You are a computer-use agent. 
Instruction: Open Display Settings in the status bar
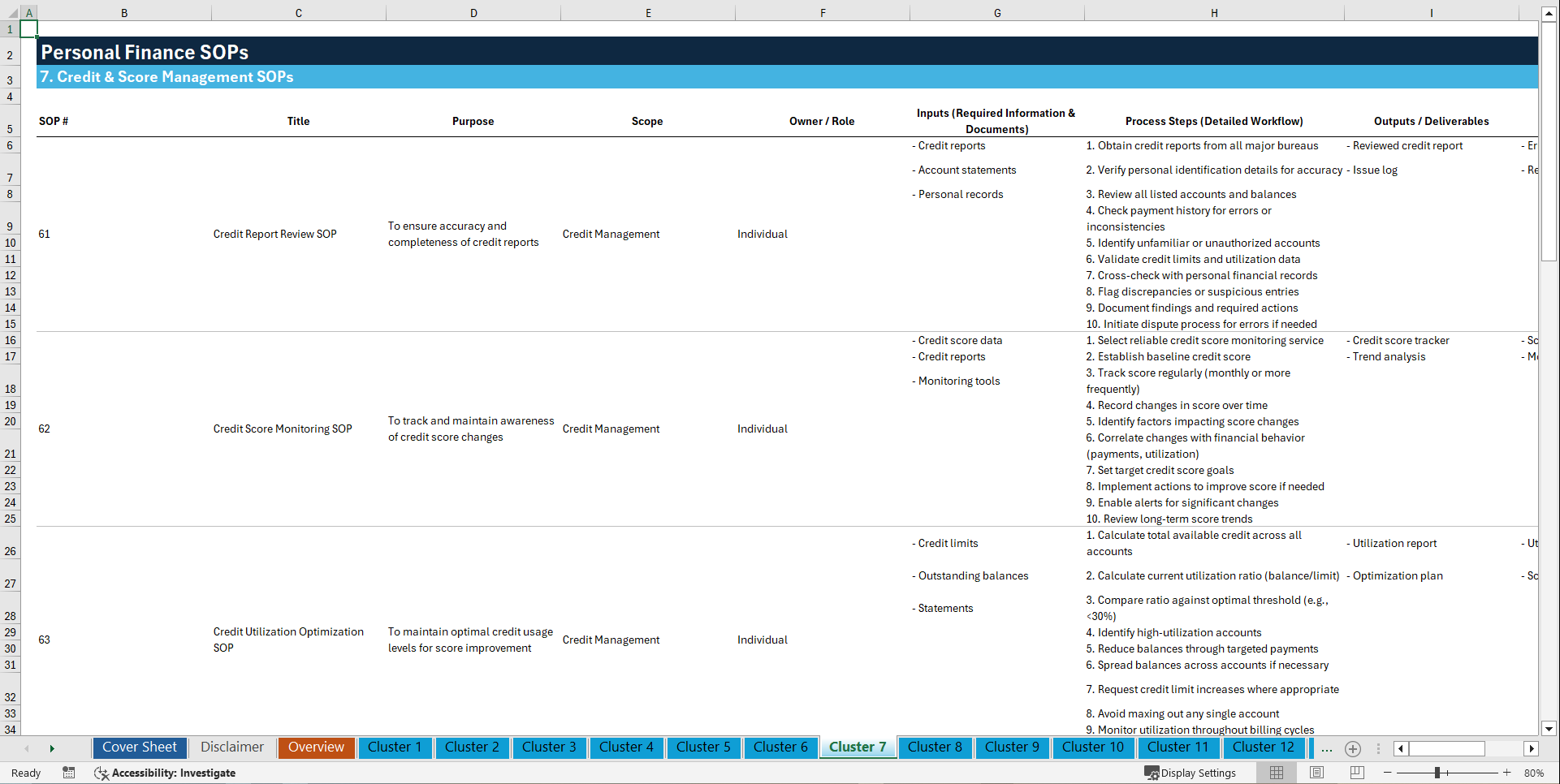click(x=1191, y=772)
